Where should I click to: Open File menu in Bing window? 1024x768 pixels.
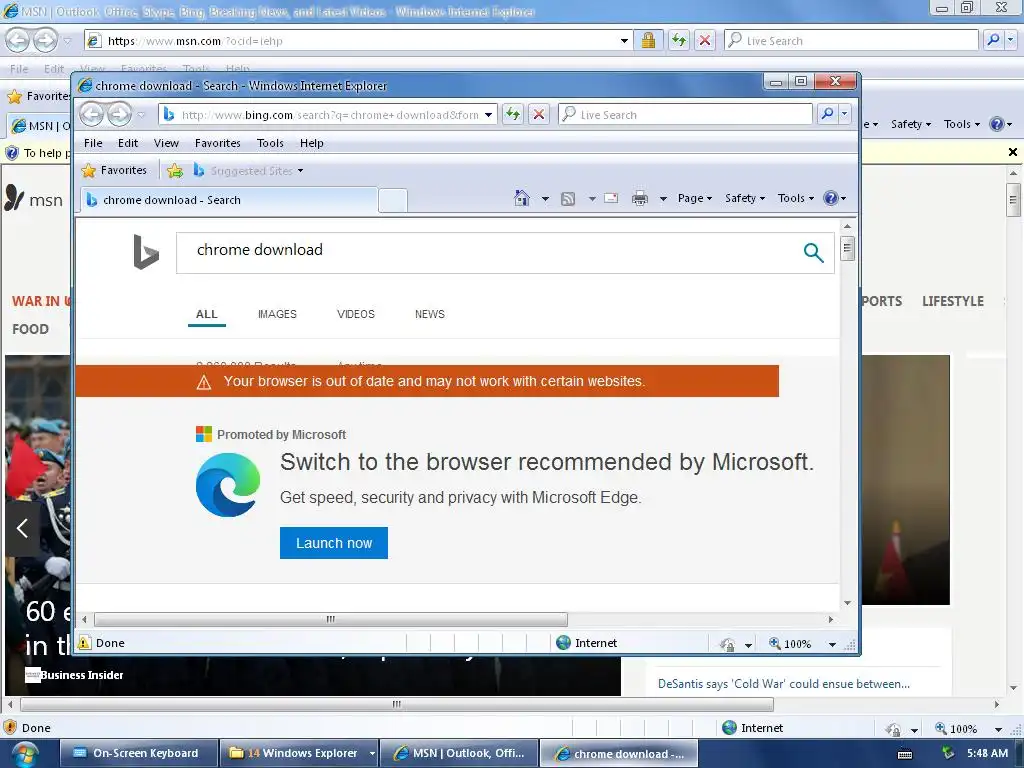(x=93, y=143)
